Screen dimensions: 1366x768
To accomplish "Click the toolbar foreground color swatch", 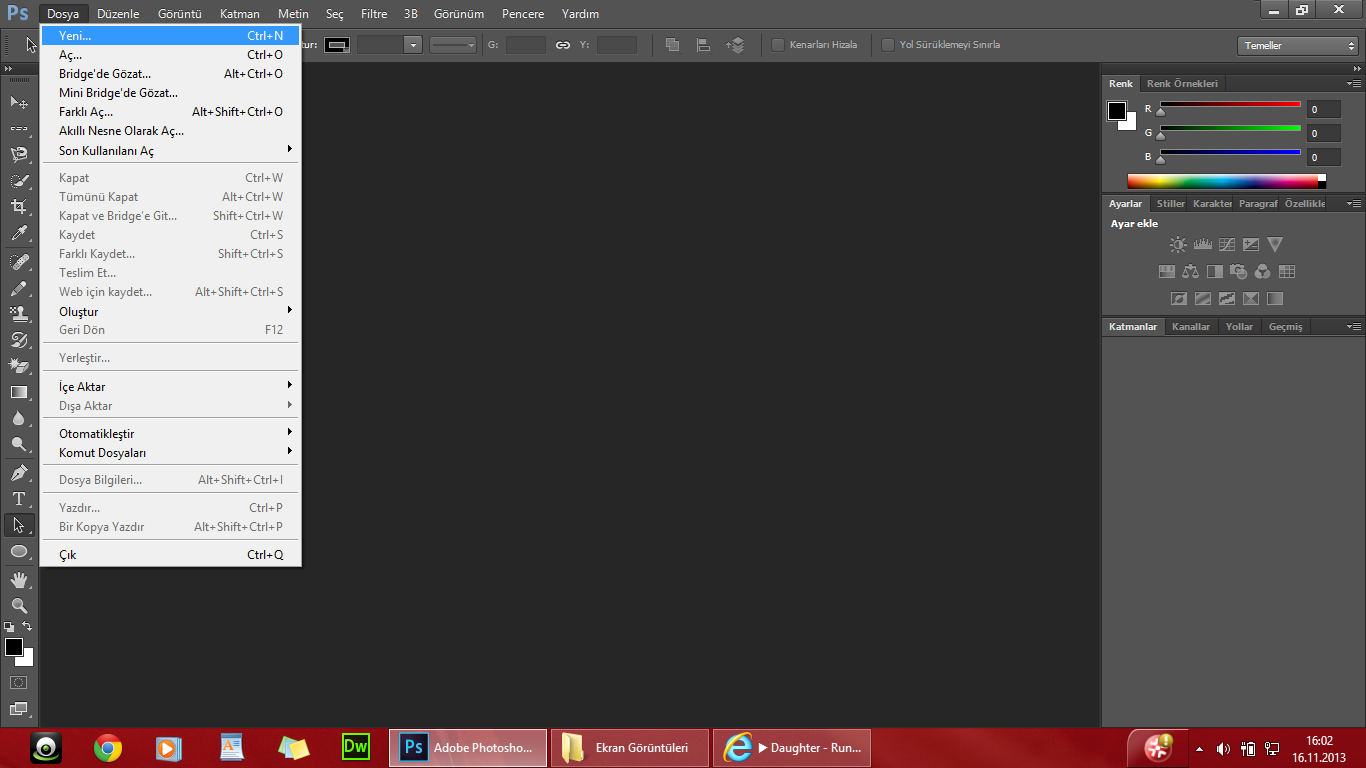I will pos(14,647).
